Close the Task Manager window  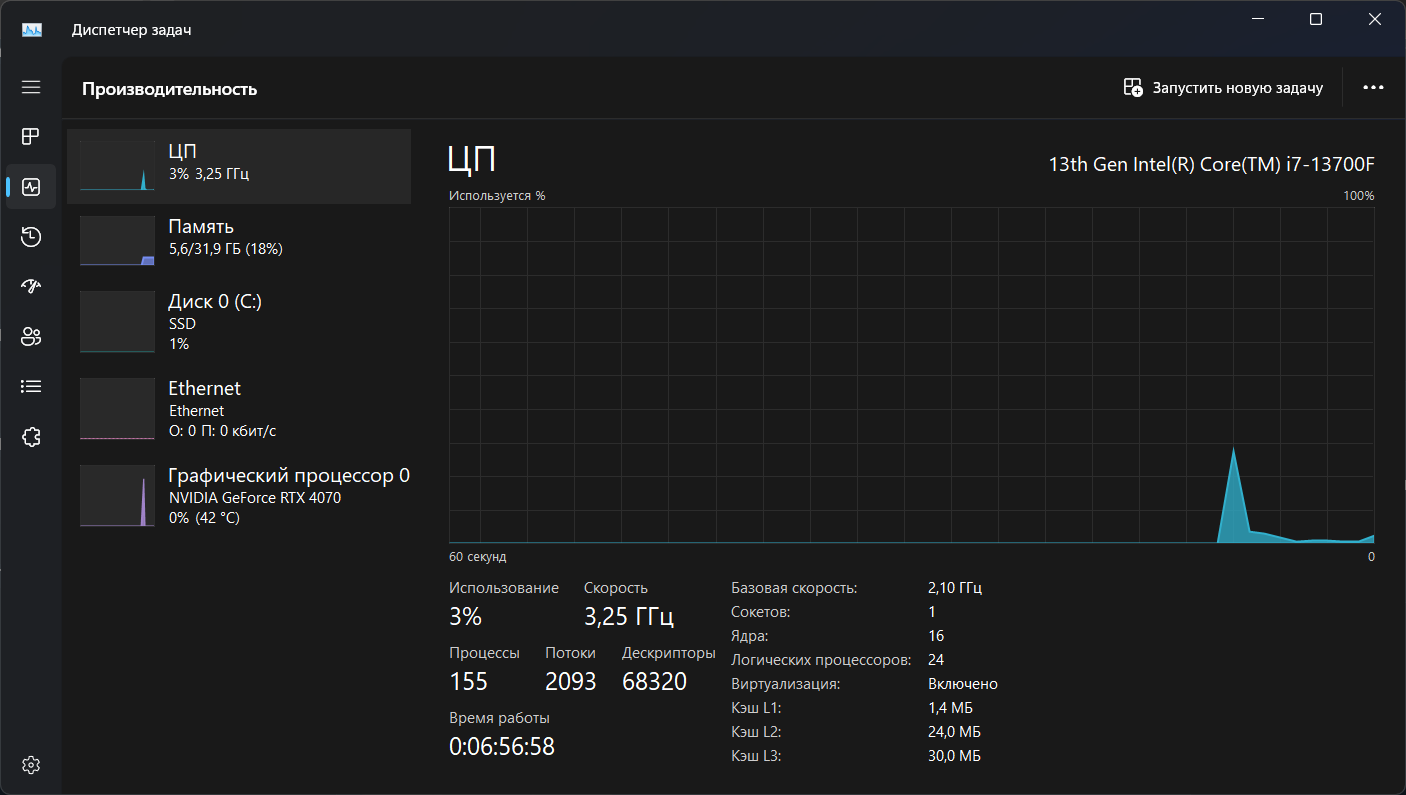click(1375, 19)
